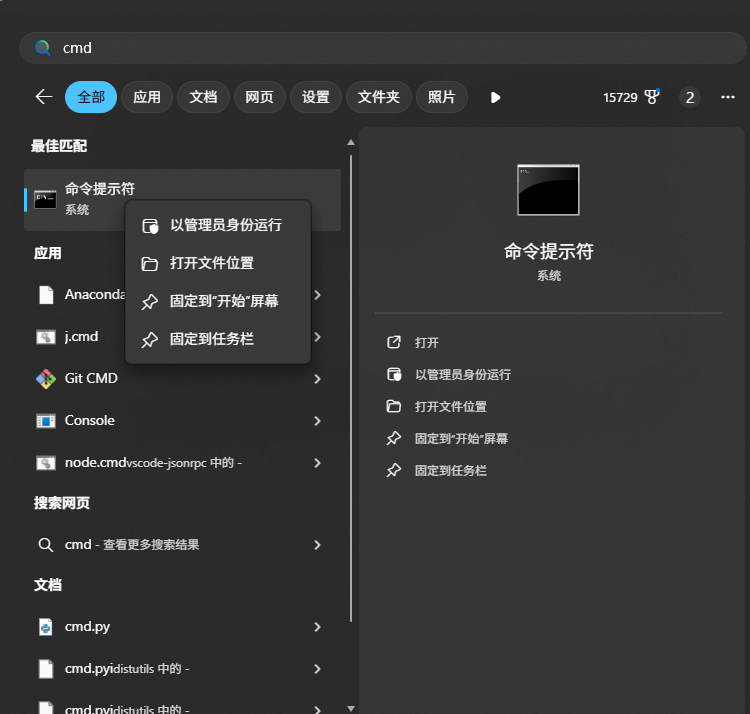Click the circled number 2 badge
This screenshot has height=714, width=750.
[690, 98]
